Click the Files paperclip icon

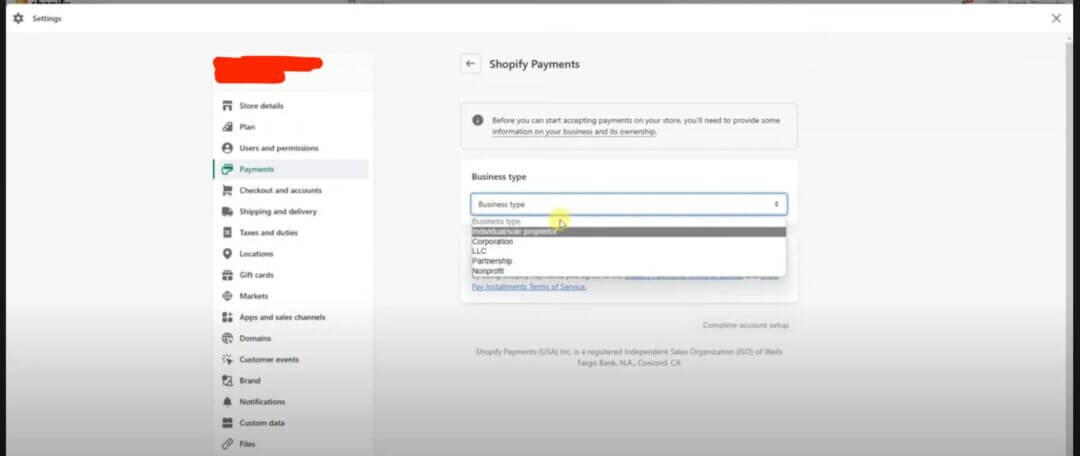click(227, 444)
